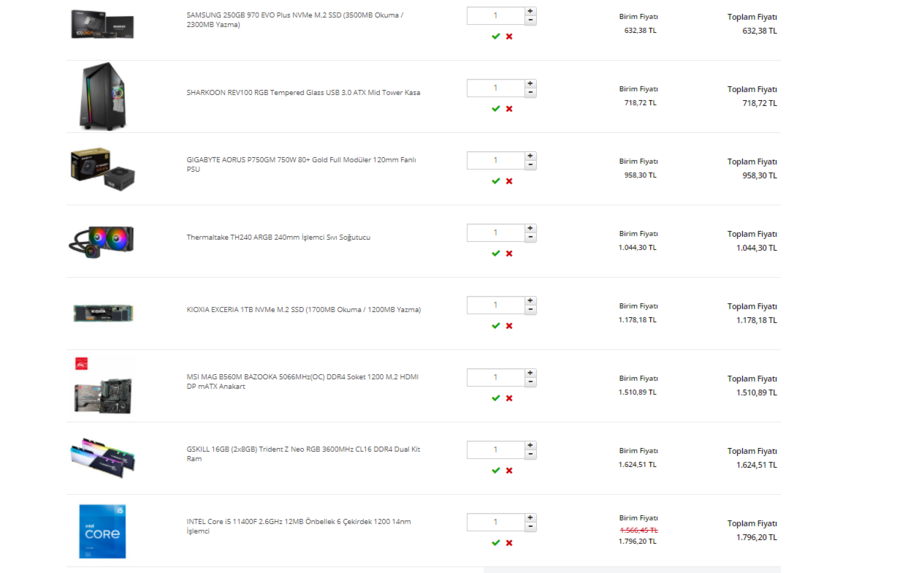Click the green check for the Thermaltake TH240 cooler
This screenshot has height=573, width=900.
[495, 253]
